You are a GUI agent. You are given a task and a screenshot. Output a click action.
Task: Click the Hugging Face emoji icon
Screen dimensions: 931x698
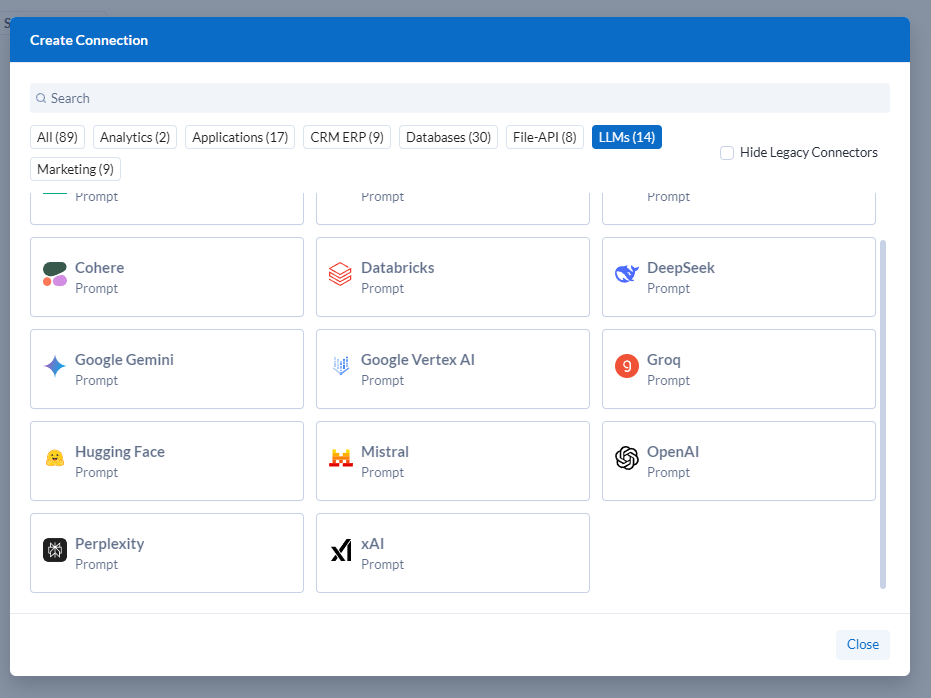pyautogui.click(x=55, y=458)
